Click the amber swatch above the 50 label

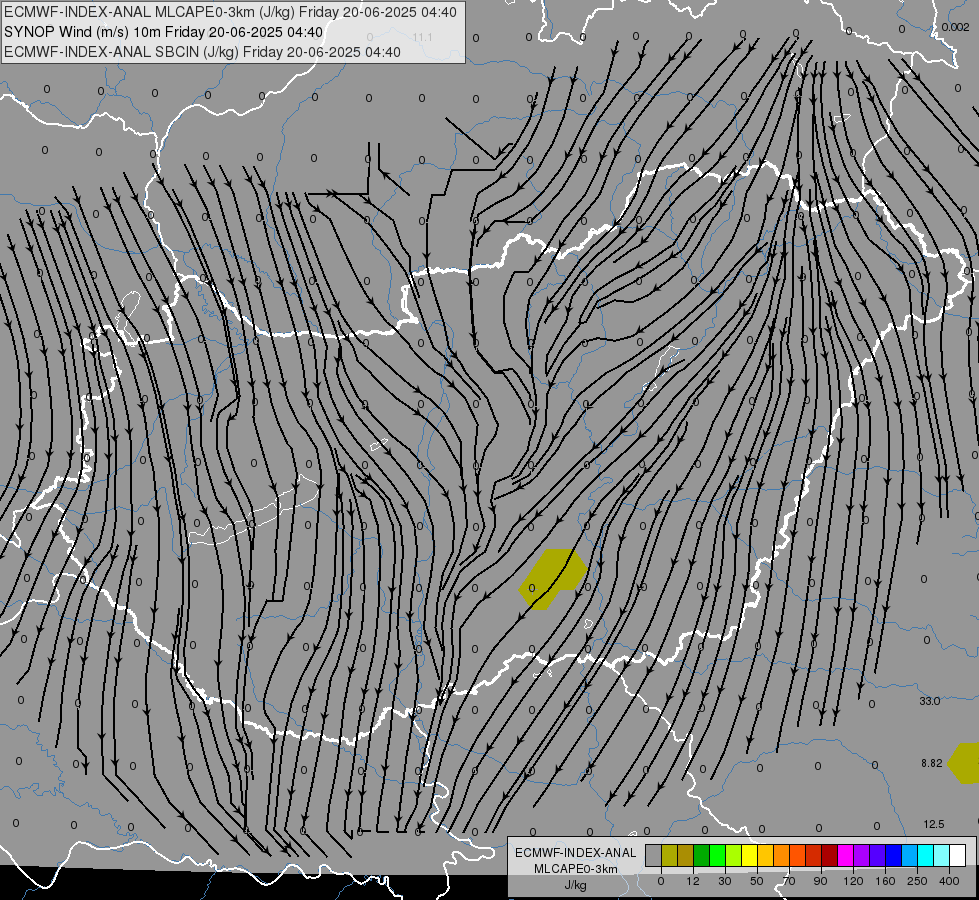pos(766,855)
